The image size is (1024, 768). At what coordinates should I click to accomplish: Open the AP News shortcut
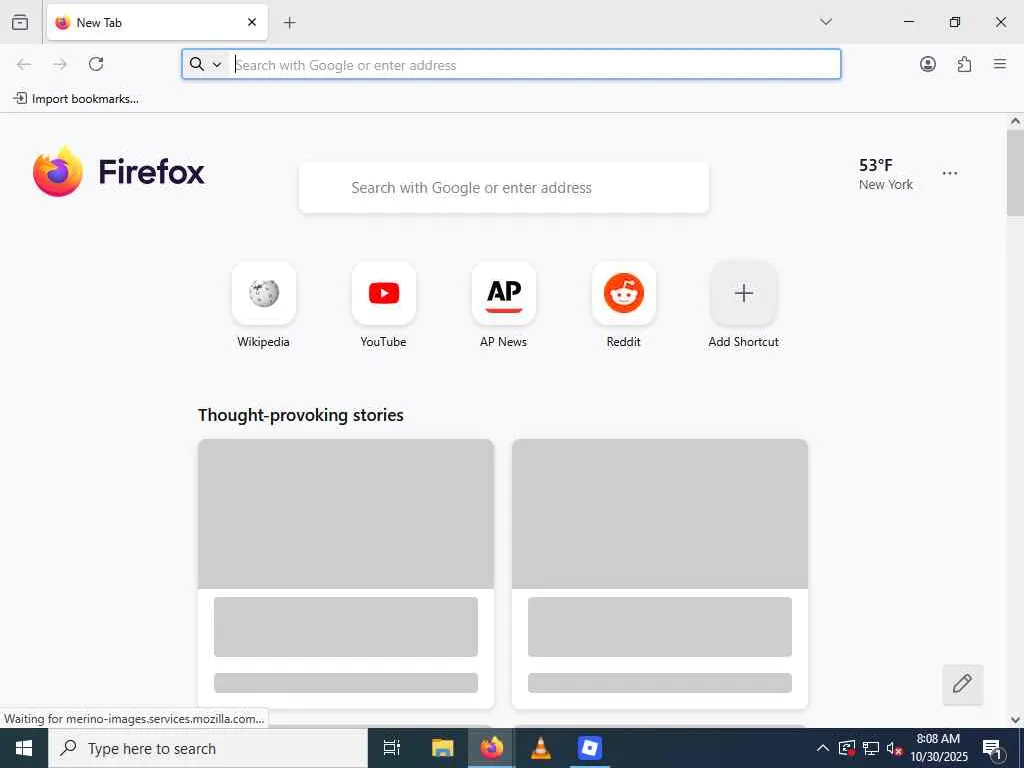(x=504, y=305)
